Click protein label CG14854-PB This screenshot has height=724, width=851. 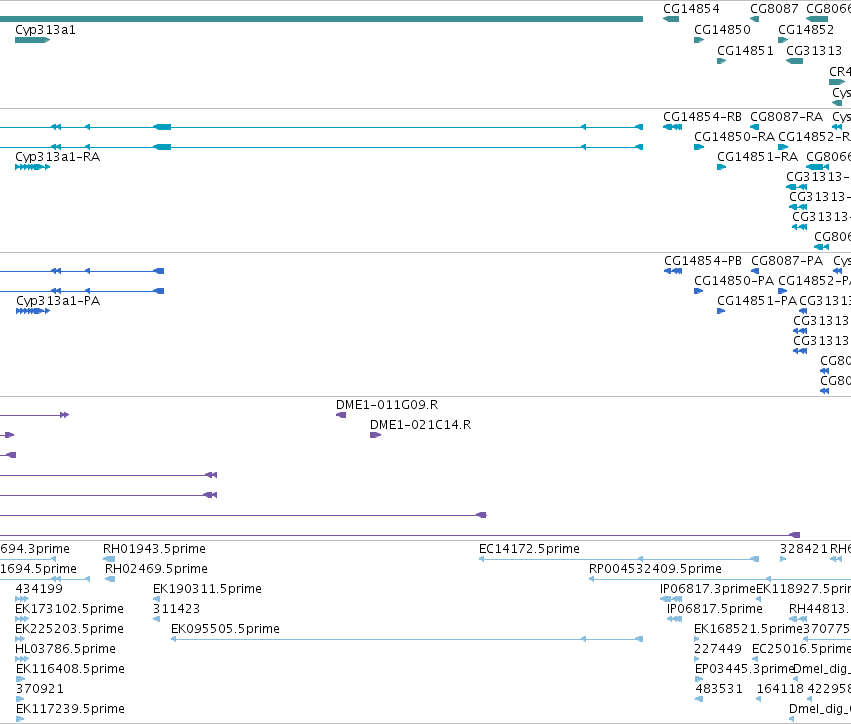tap(703, 261)
